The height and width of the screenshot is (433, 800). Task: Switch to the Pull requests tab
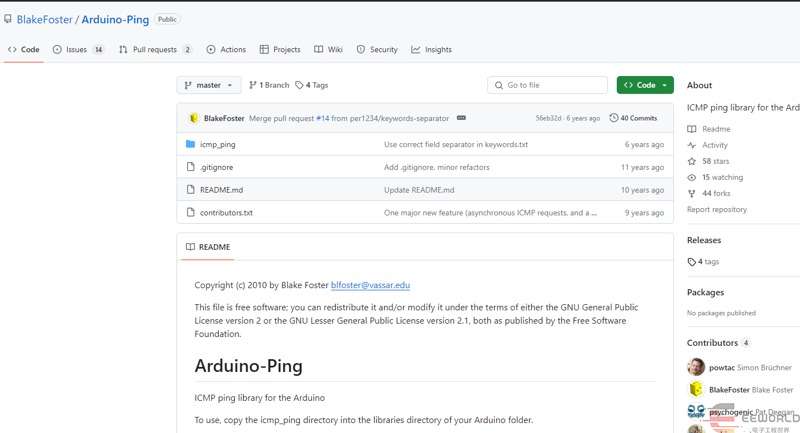tap(147, 49)
